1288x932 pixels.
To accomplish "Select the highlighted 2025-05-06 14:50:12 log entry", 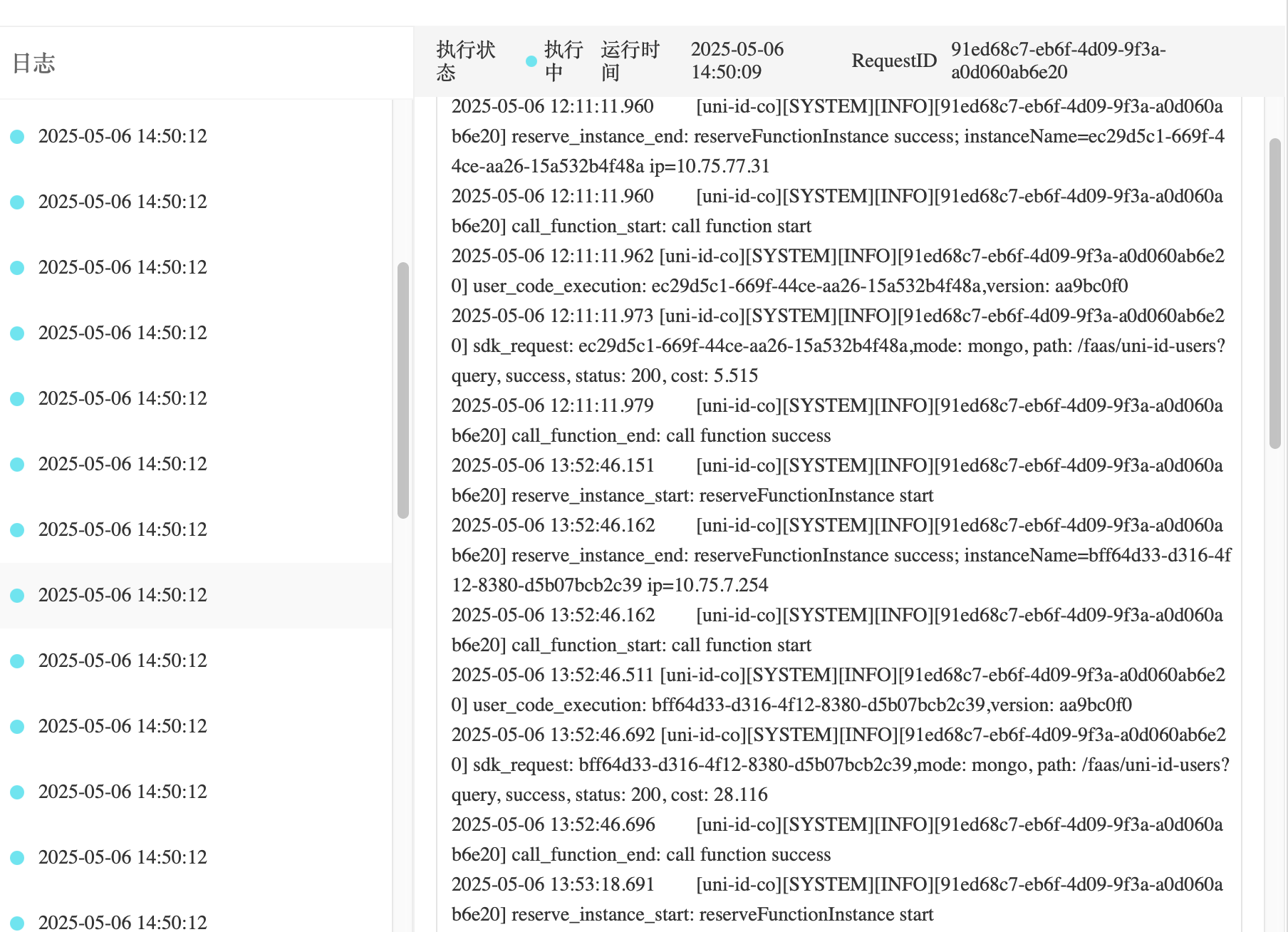I will click(195, 596).
